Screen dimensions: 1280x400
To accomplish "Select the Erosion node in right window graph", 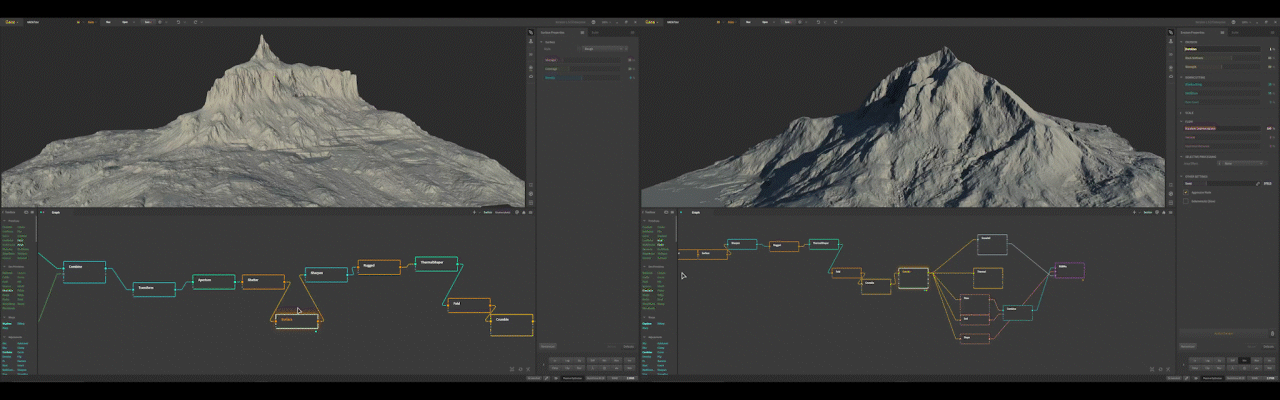I will [913, 278].
